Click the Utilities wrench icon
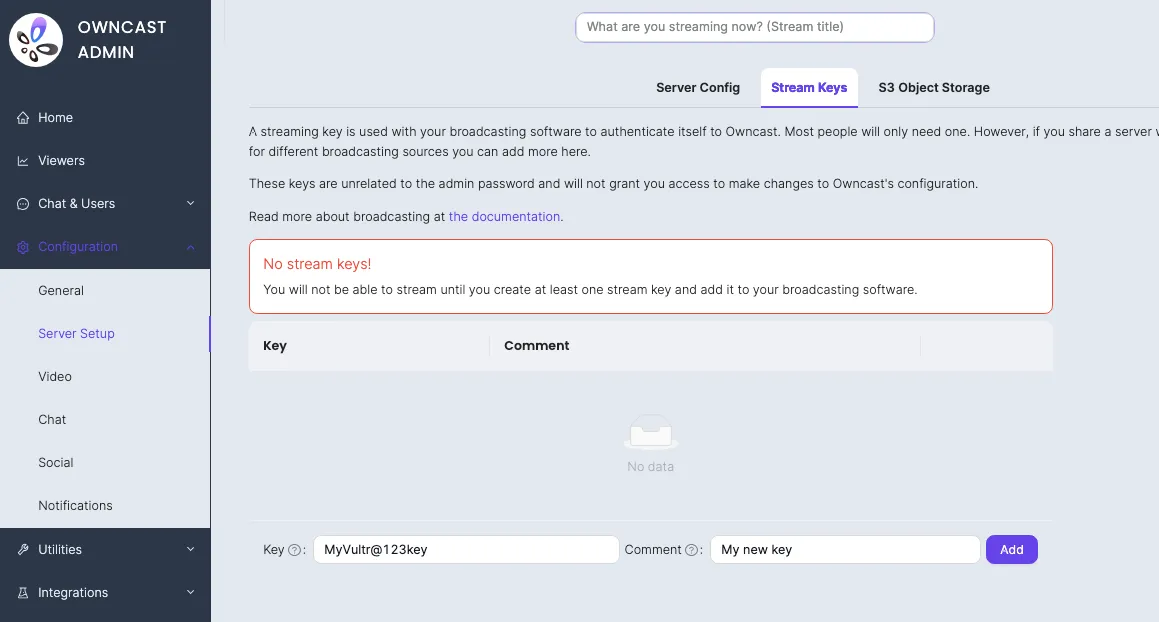The height and width of the screenshot is (622, 1159). [23, 550]
